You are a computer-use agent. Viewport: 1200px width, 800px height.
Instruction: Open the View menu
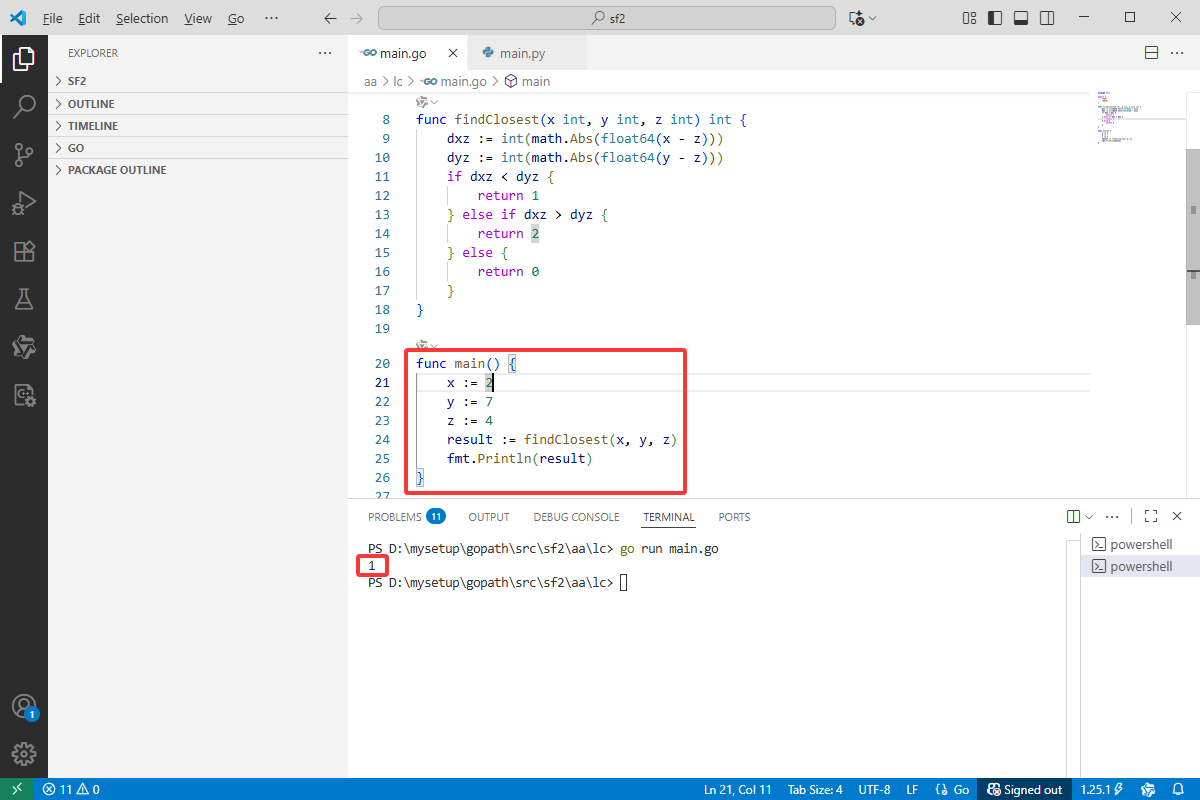(x=198, y=18)
